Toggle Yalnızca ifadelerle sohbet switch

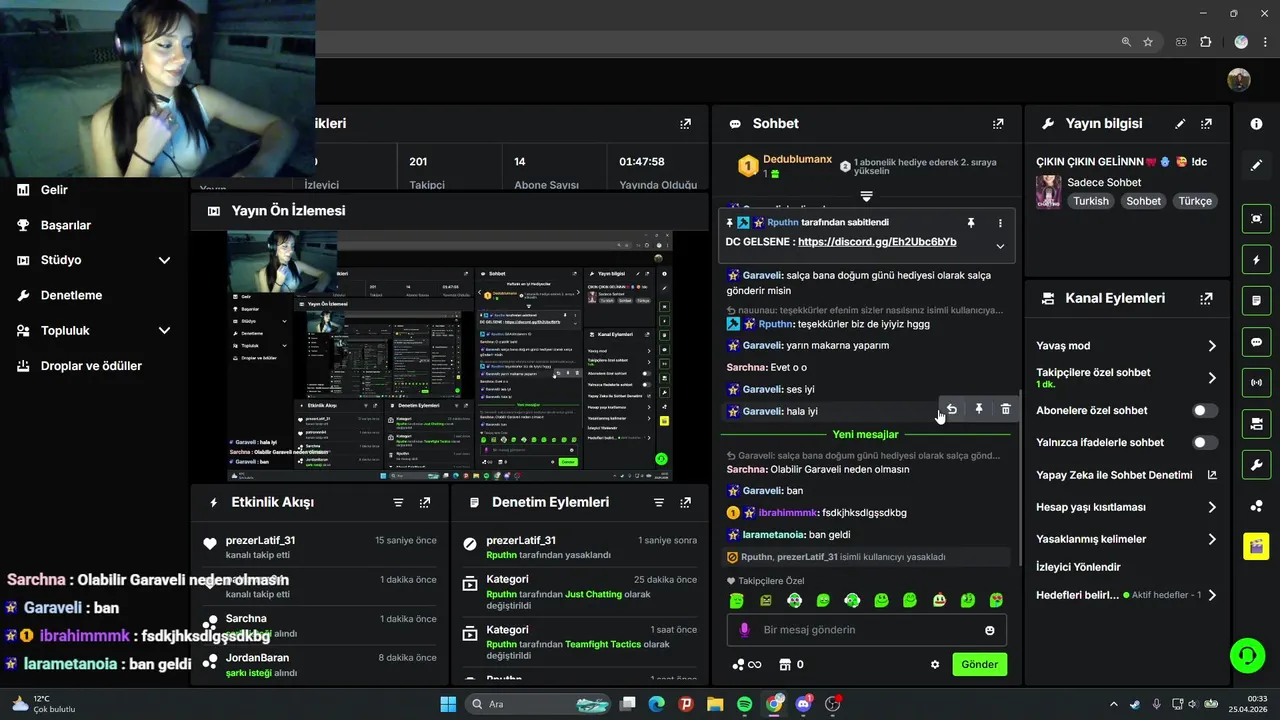[x=1205, y=443]
